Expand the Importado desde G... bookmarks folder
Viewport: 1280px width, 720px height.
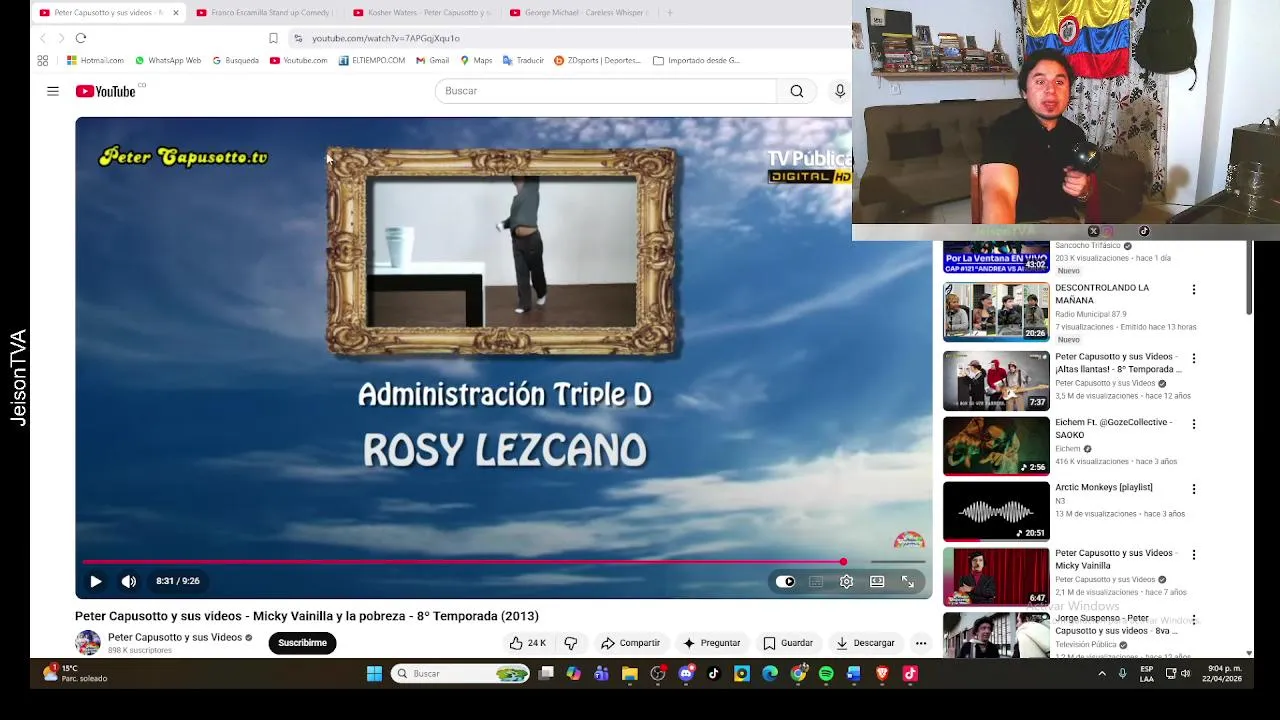[696, 60]
